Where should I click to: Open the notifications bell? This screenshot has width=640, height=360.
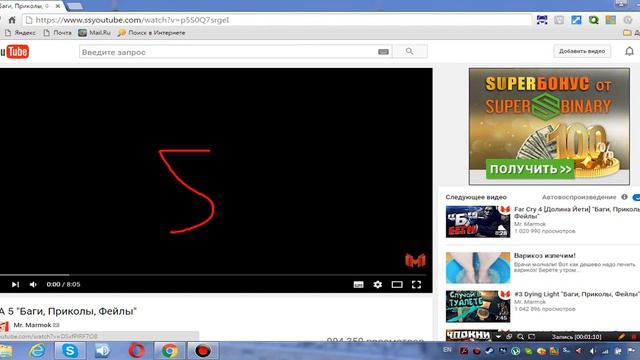(x=629, y=51)
